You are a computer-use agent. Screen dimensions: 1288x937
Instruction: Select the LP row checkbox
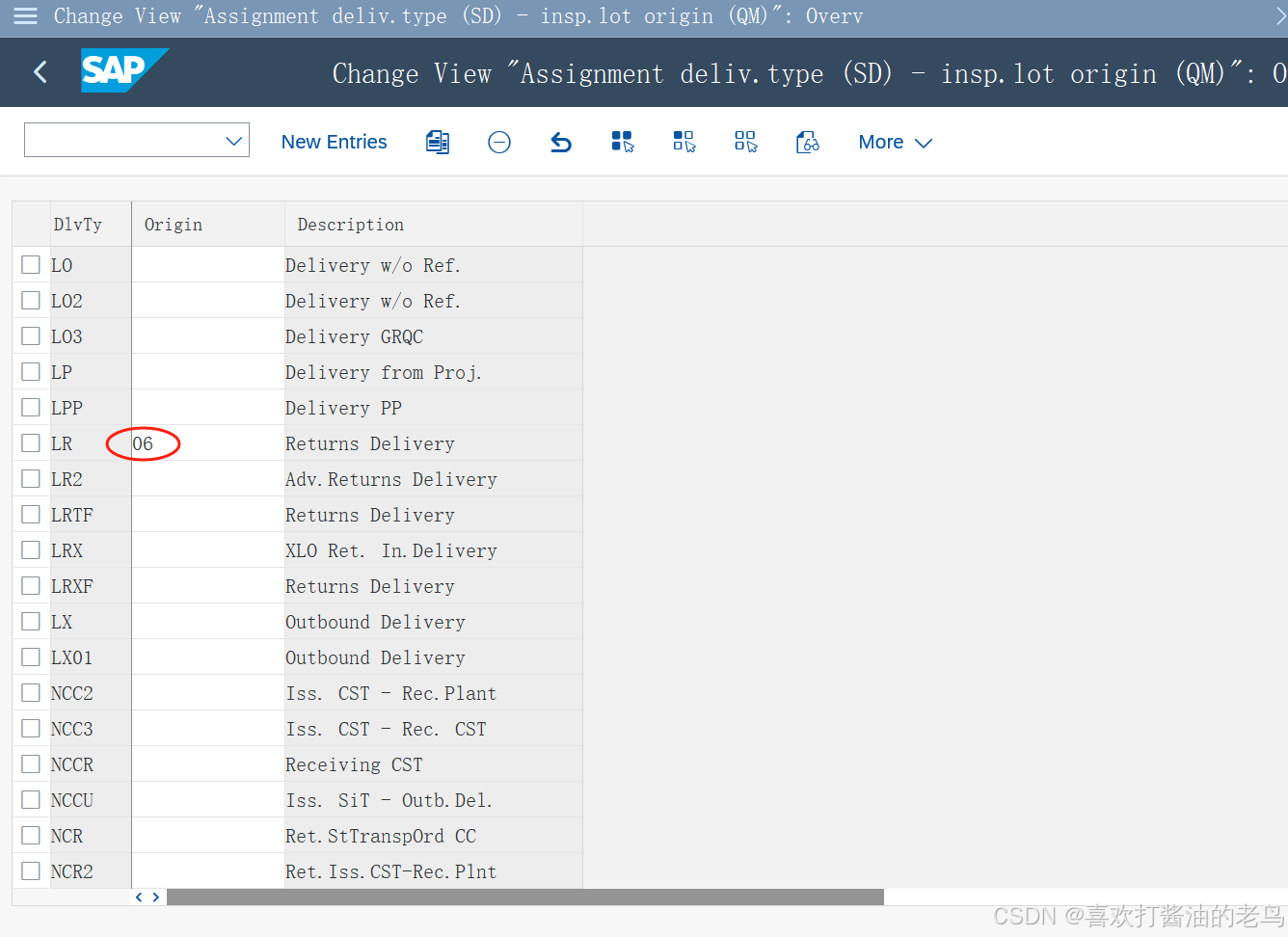31,371
